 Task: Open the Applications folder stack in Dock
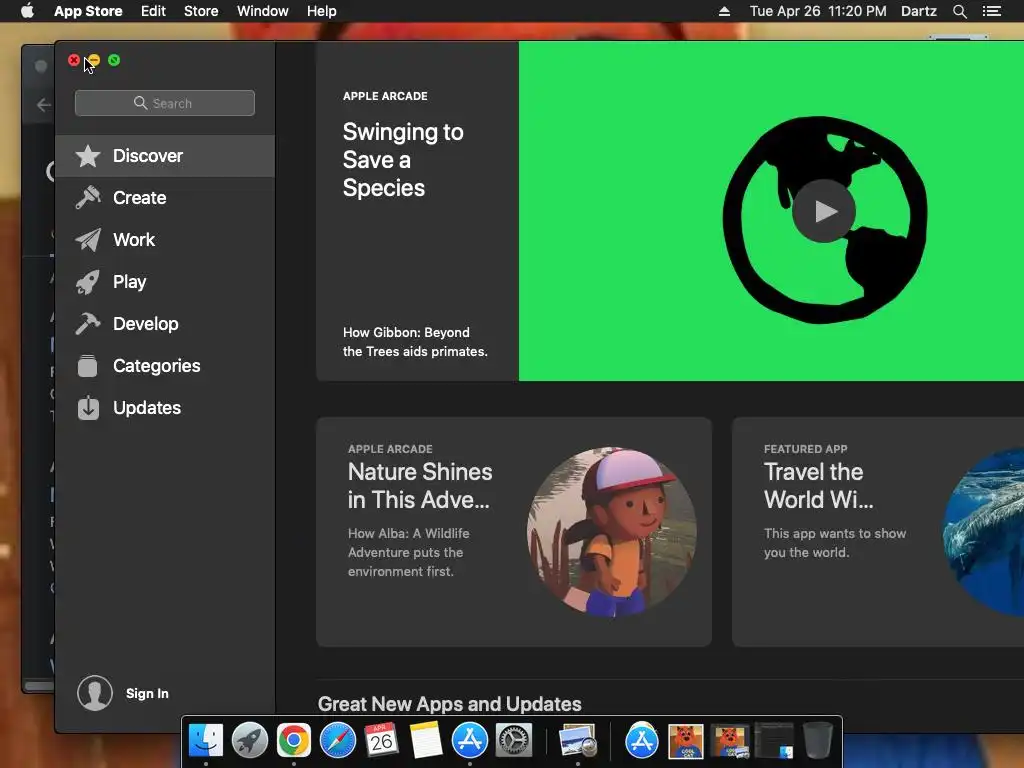click(x=642, y=741)
